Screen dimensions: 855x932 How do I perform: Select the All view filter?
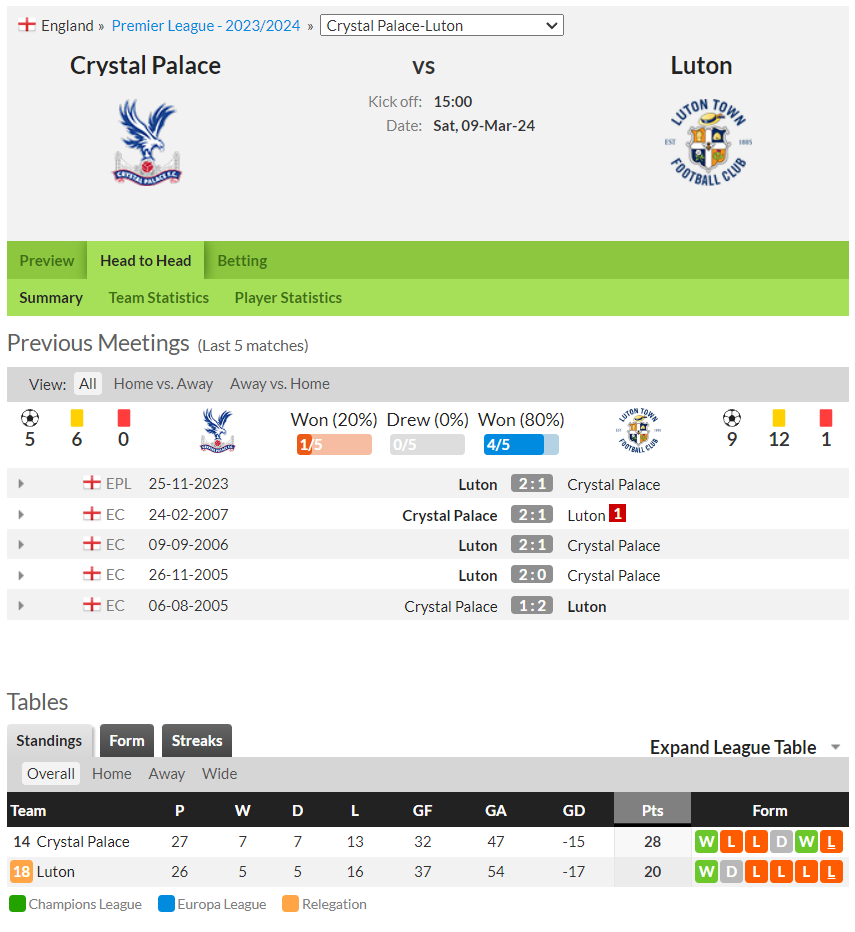click(87, 384)
